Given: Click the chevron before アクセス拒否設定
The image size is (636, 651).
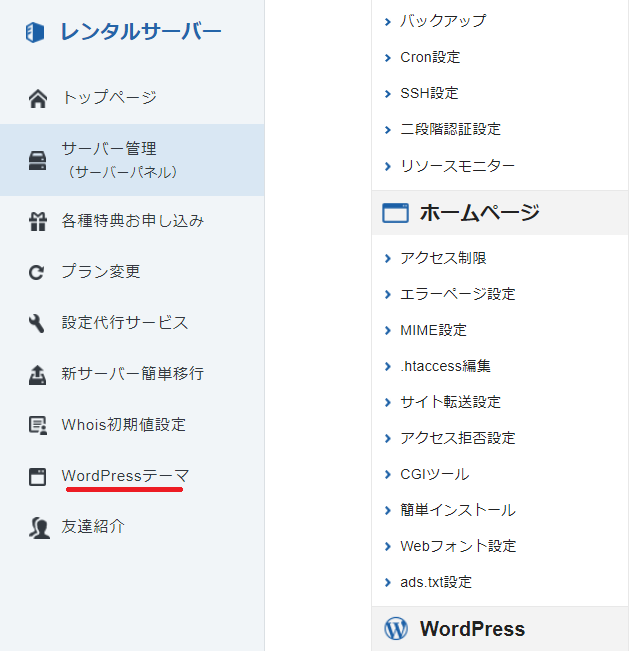Looking at the screenshot, I should (x=388, y=439).
